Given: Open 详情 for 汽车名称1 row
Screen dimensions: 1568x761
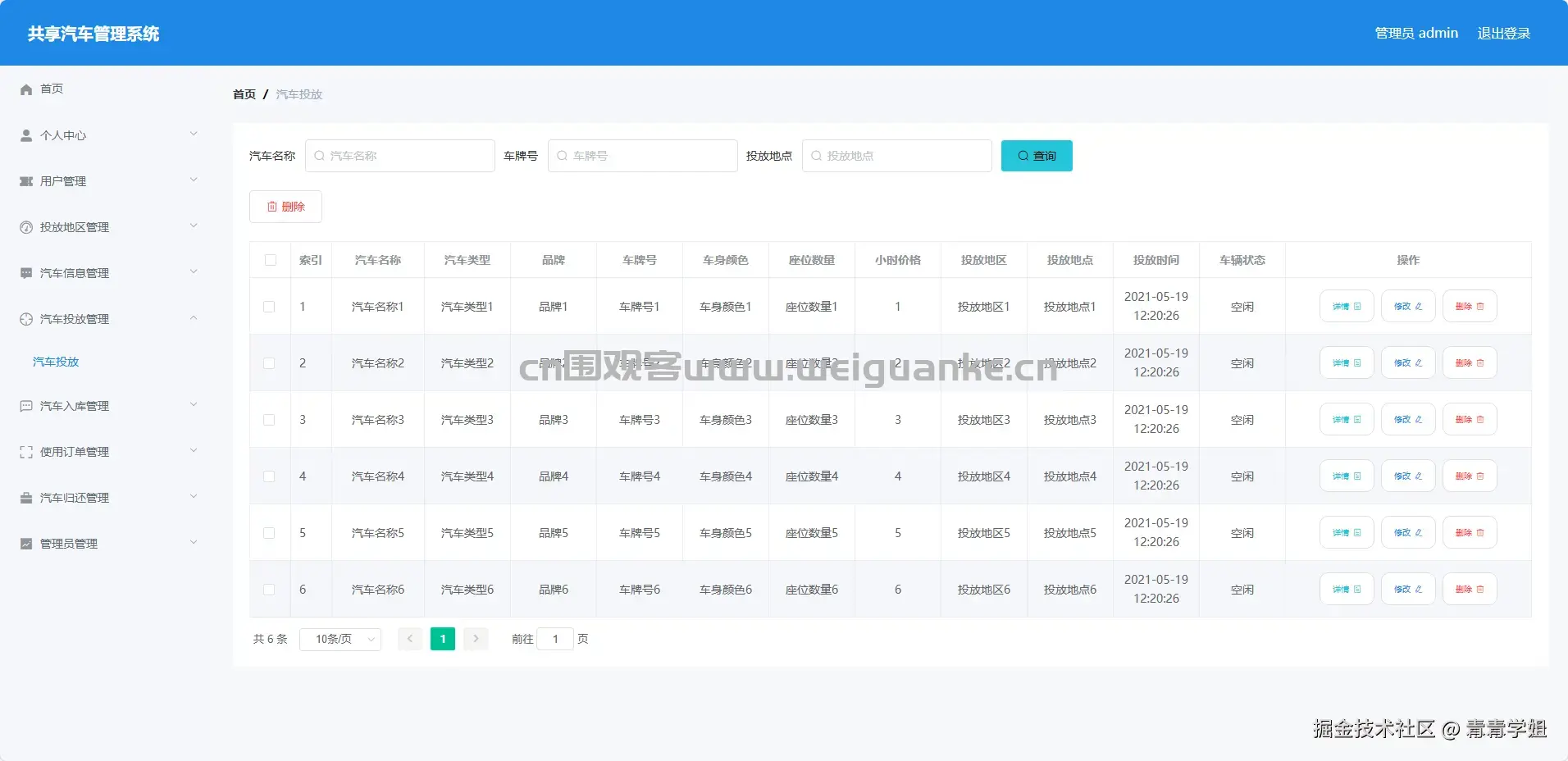Looking at the screenshot, I should [1347, 306].
